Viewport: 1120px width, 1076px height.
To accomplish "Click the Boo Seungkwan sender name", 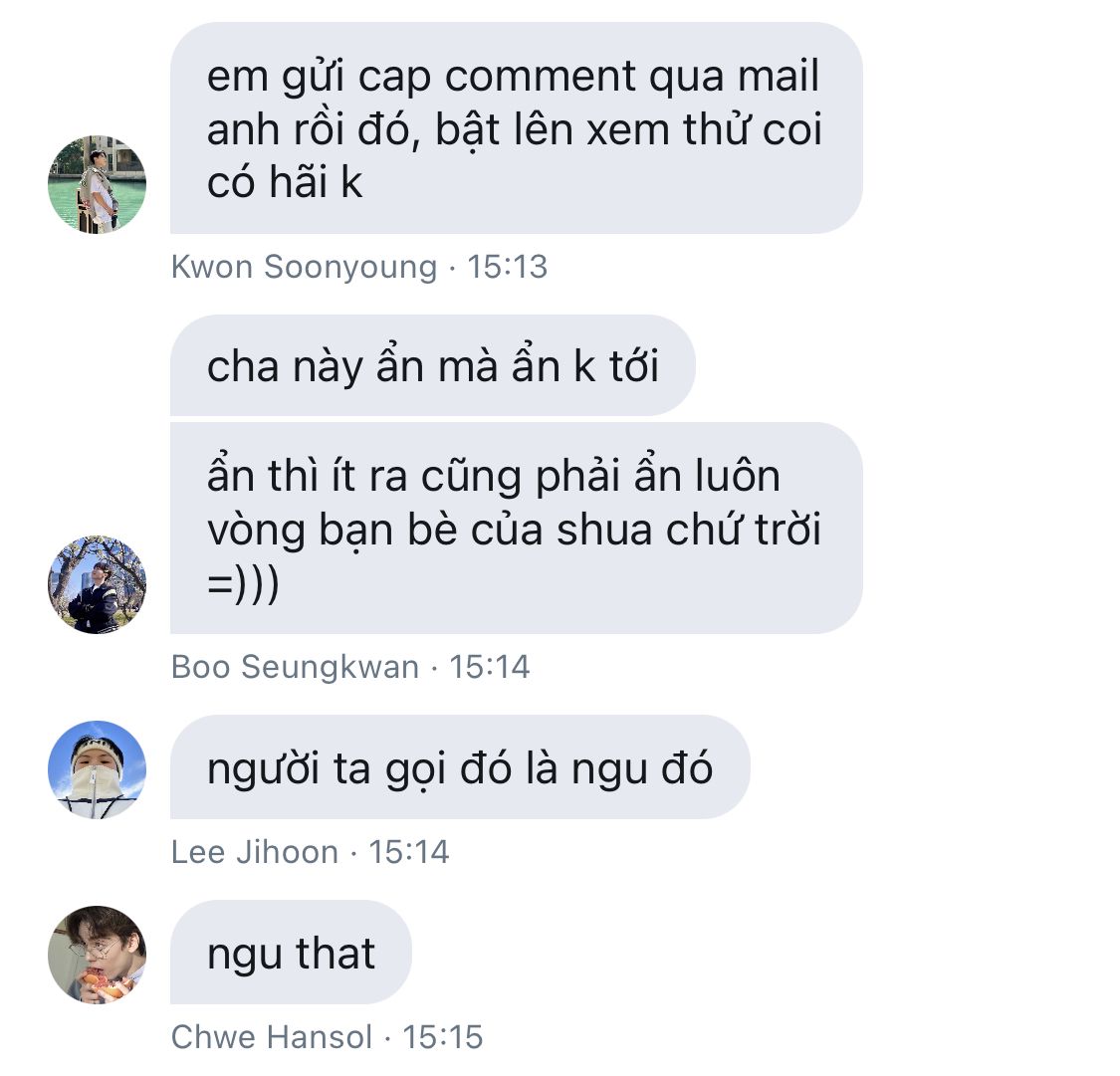I will click(x=295, y=667).
